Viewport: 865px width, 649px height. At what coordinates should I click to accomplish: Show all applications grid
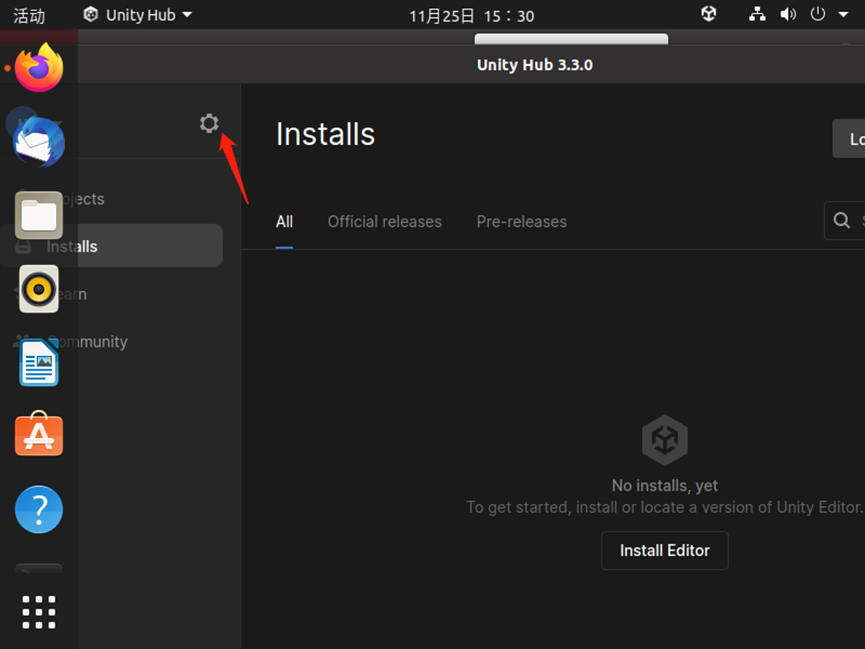click(x=39, y=612)
